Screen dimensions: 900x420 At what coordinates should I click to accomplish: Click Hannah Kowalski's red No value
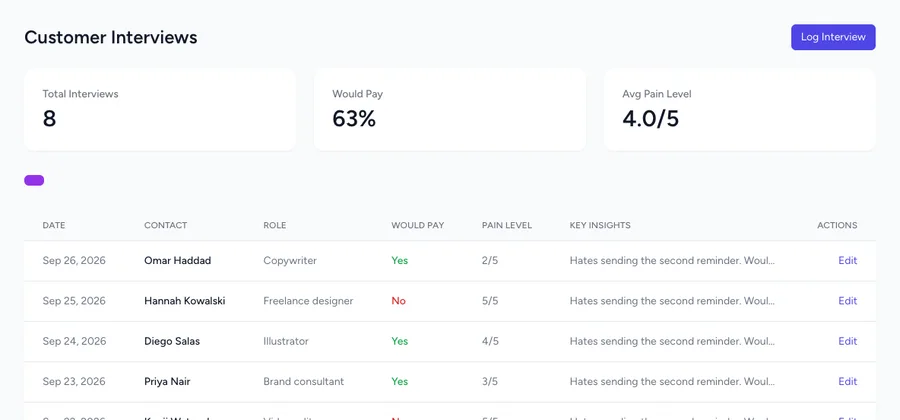click(398, 301)
